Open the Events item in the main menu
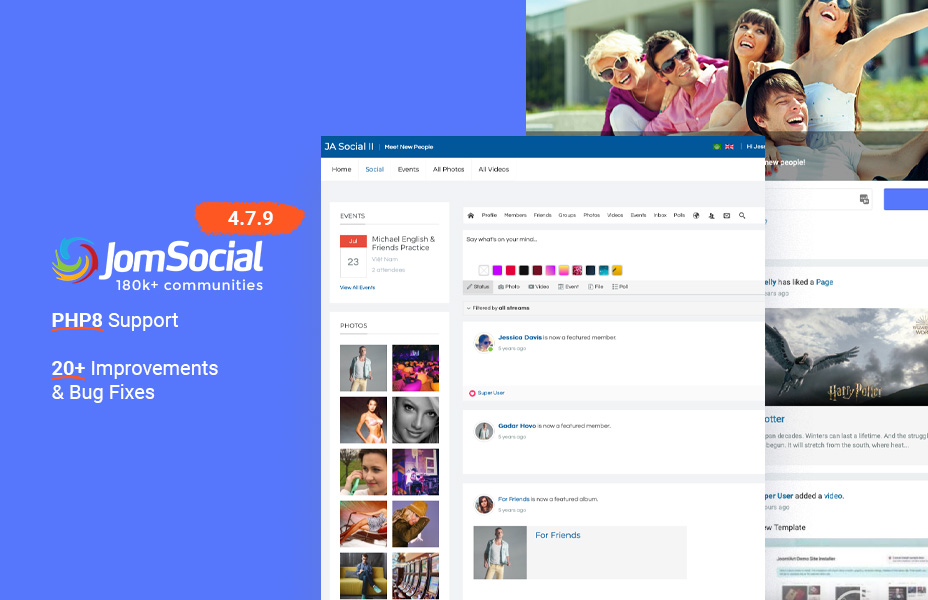The height and width of the screenshot is (600, 928). (x=408, y=169)
